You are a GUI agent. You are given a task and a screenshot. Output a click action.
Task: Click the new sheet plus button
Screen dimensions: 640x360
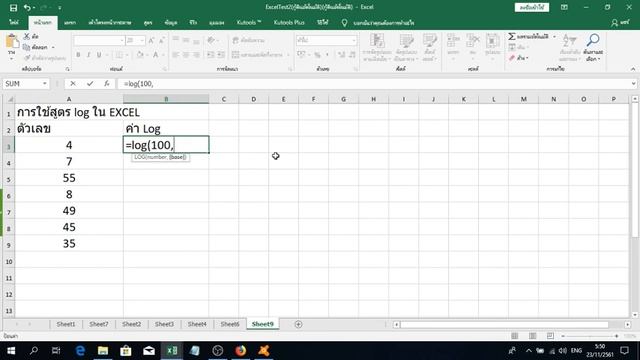tap(298, 324)
